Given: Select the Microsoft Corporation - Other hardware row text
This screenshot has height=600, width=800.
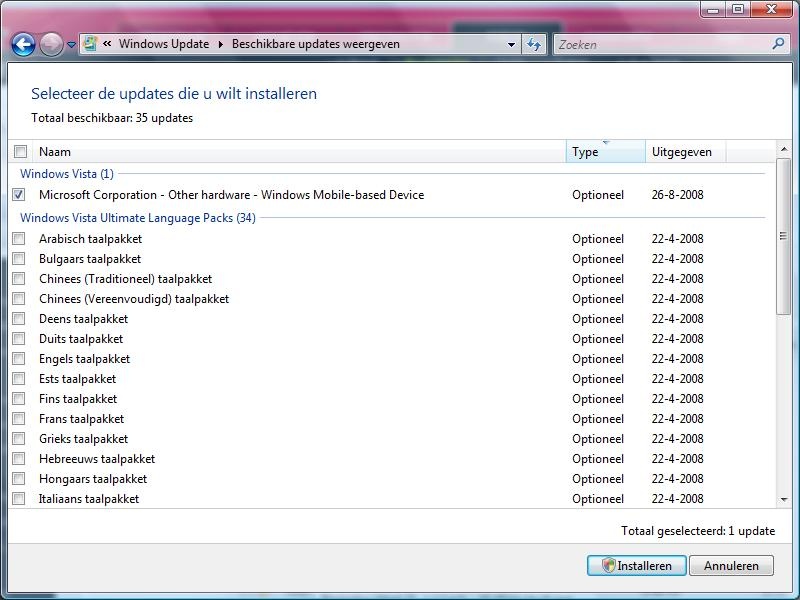Looking at the screenshot, I should coord(231,195).
